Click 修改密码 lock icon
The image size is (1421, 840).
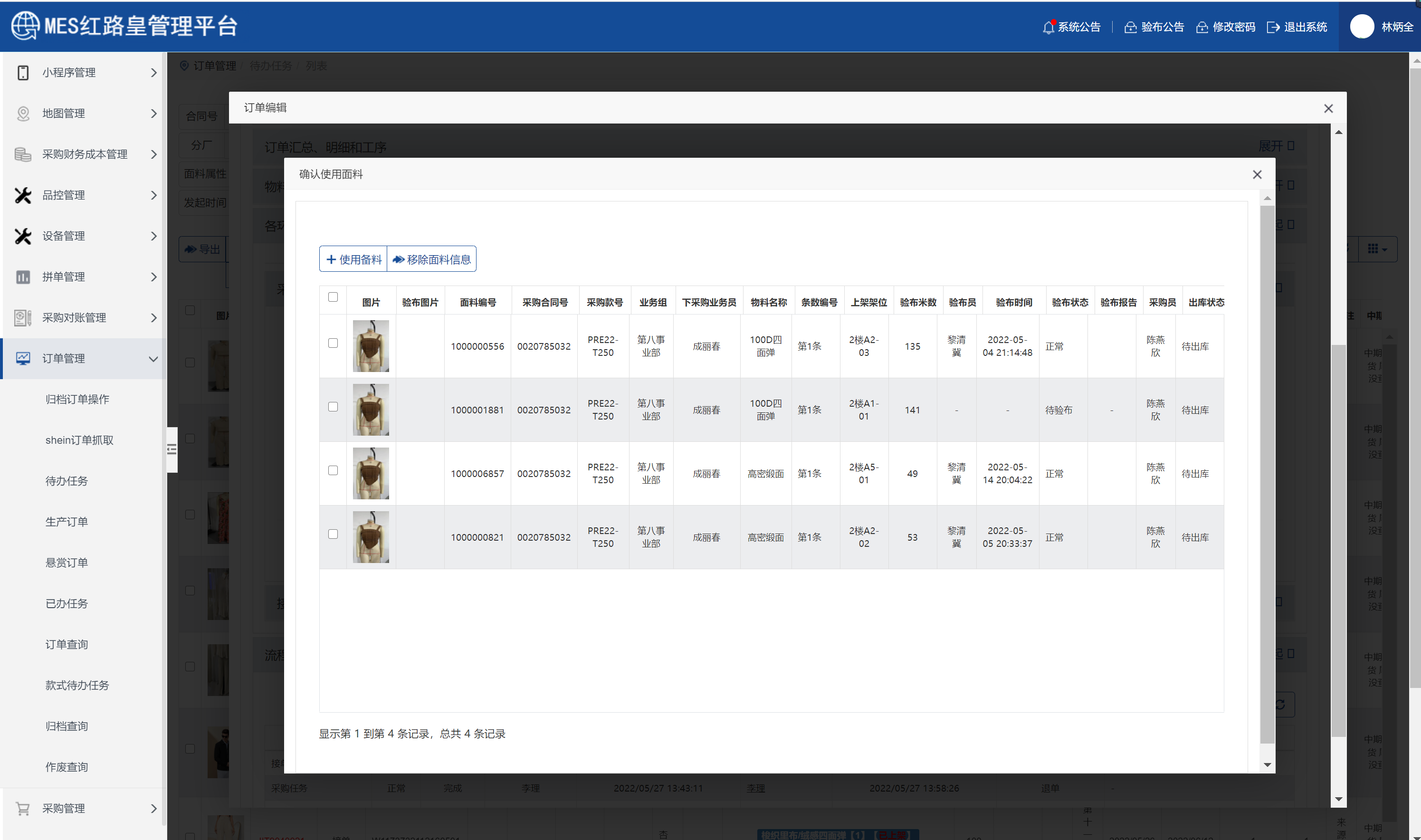(x=1202, y=27)
